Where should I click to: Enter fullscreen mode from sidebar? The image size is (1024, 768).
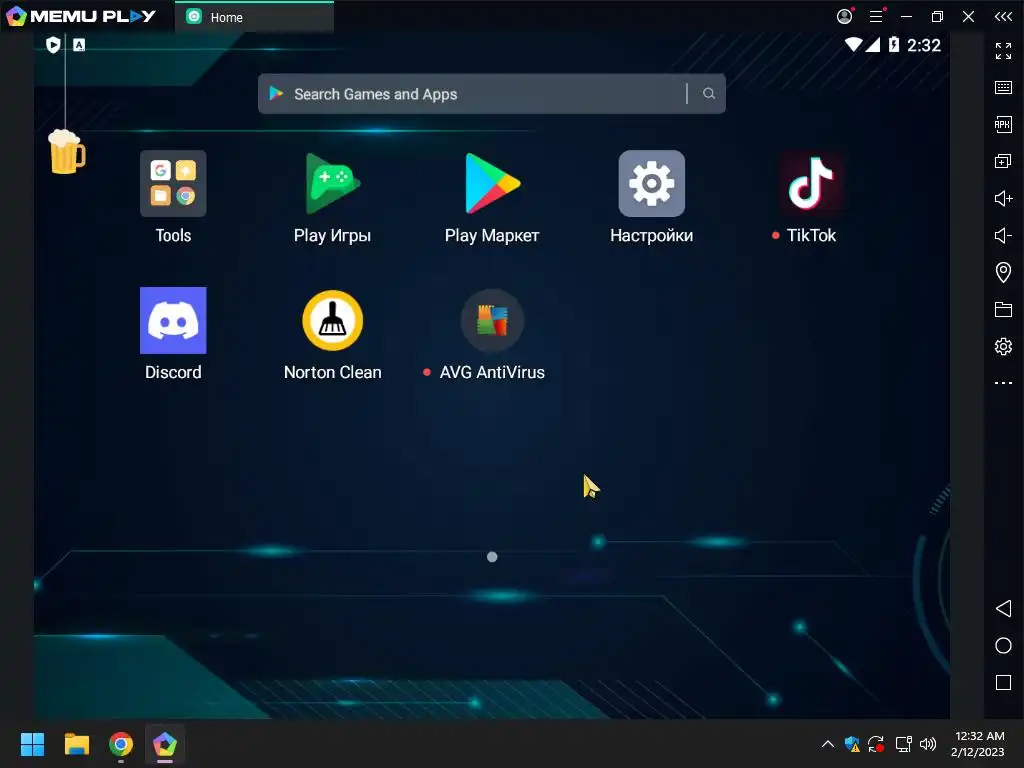coord(1003,50)
